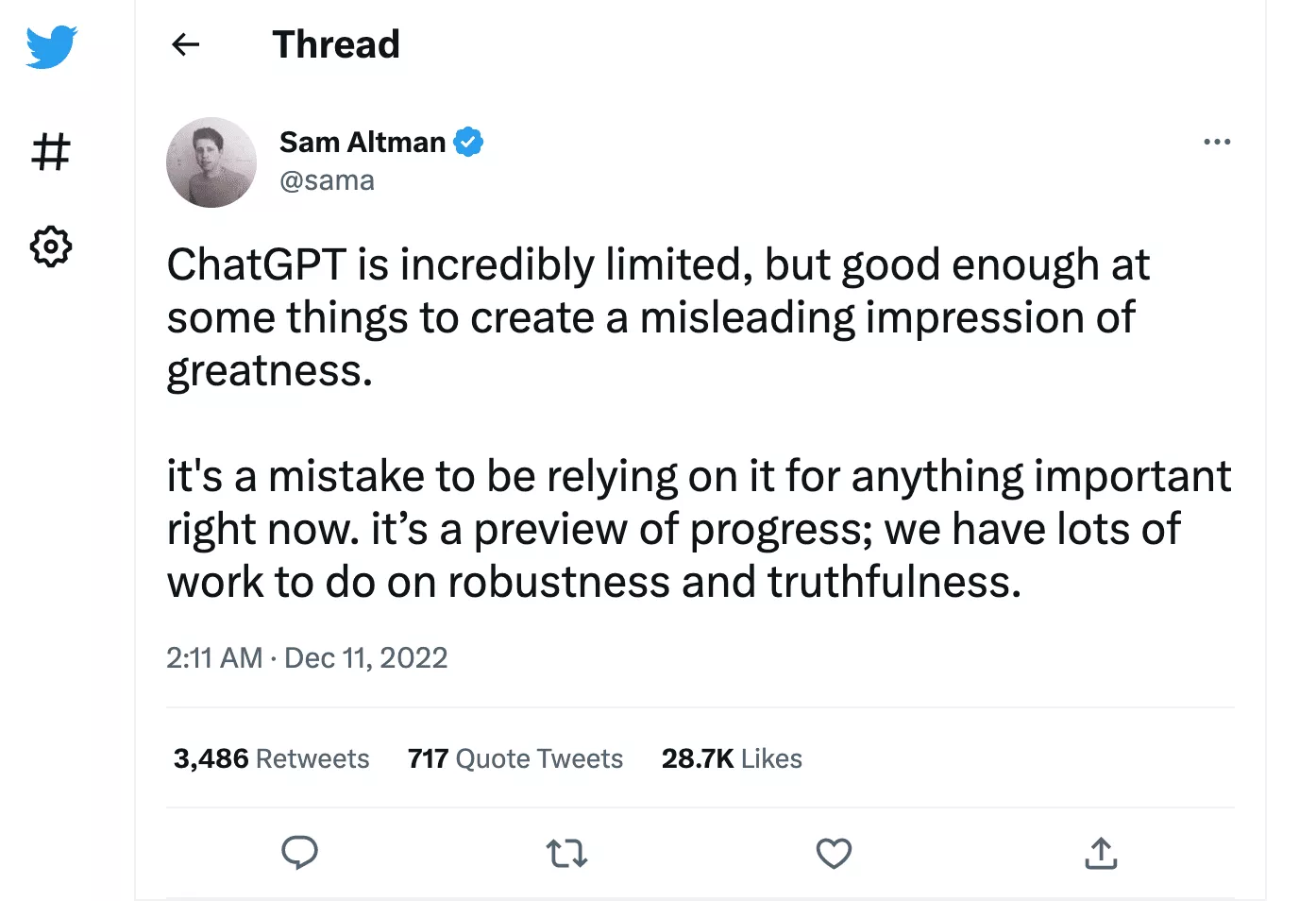Open the three-dot more options menu
Viewport: 1316px width, 901px height.
tap(1217, 142)
